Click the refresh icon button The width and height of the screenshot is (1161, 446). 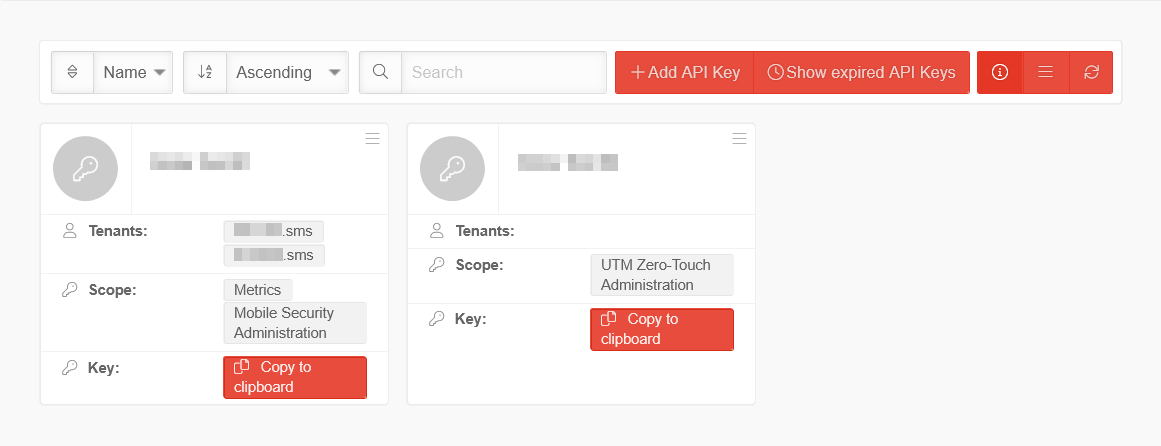(1091, 72)
